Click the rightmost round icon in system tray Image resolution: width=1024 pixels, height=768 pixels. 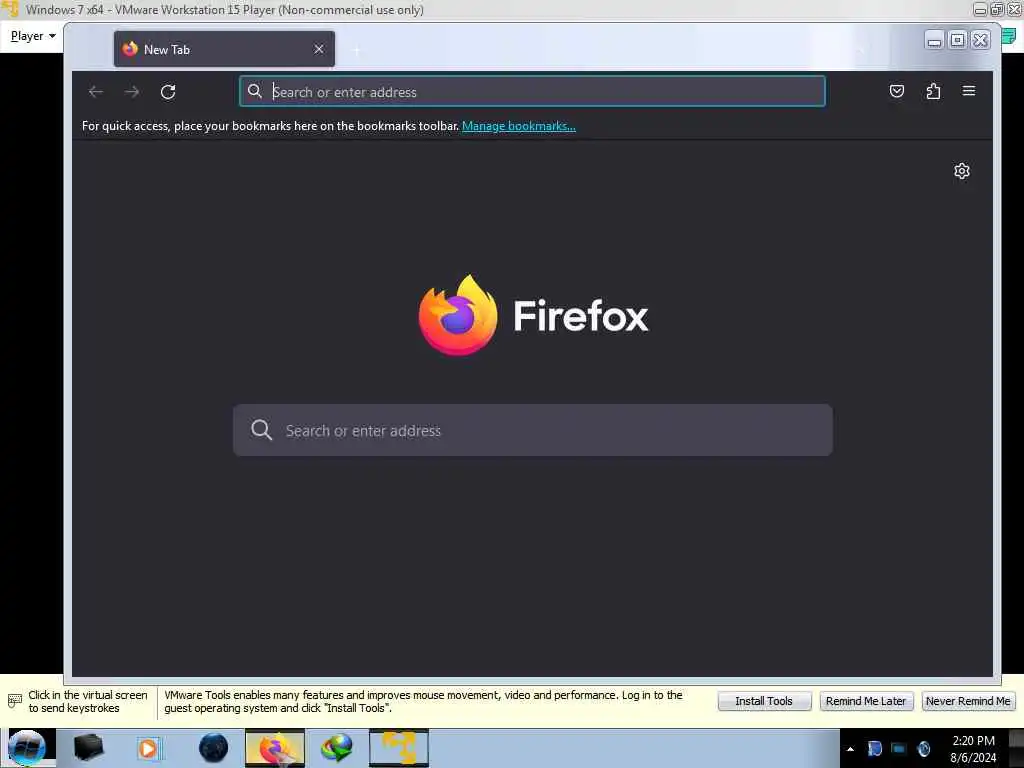[923, 748]
